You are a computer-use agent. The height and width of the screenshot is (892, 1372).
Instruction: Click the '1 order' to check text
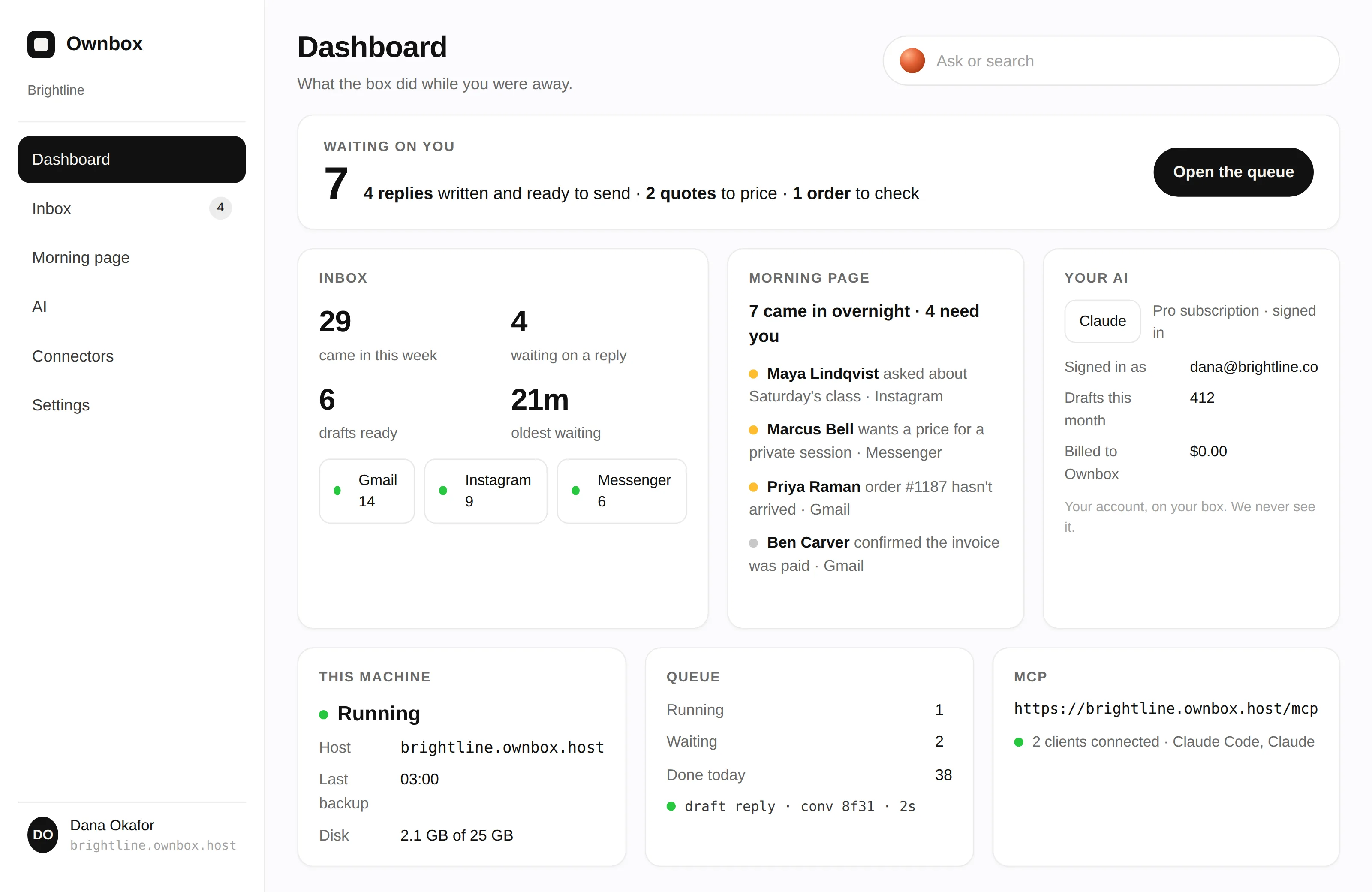pyautogui.click(x=821, y=193)
